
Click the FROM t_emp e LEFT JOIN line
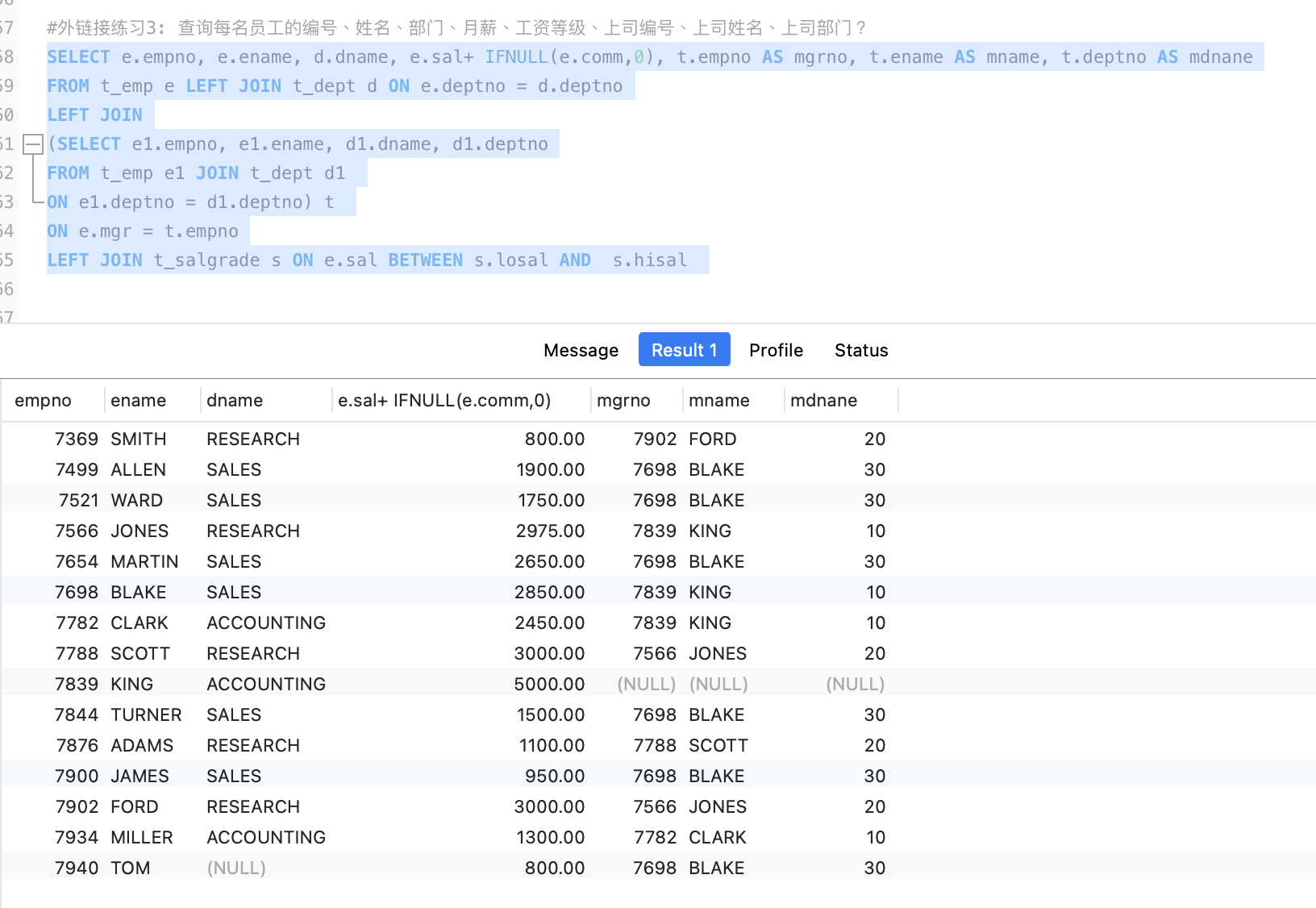coord(335,86)
